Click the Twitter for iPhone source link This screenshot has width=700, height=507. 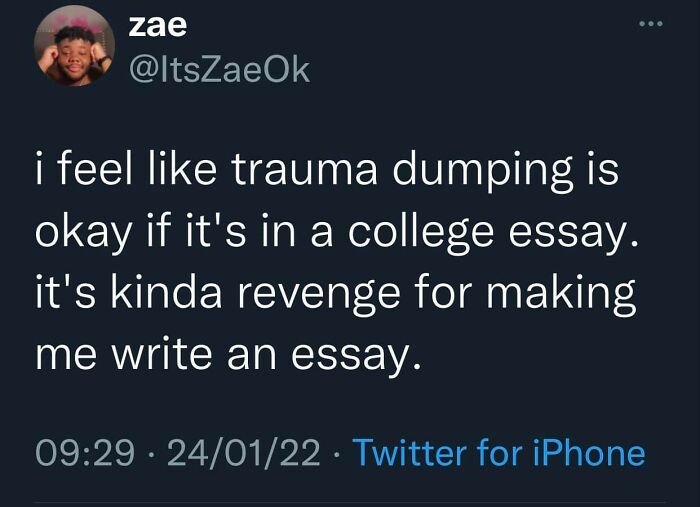499,453
